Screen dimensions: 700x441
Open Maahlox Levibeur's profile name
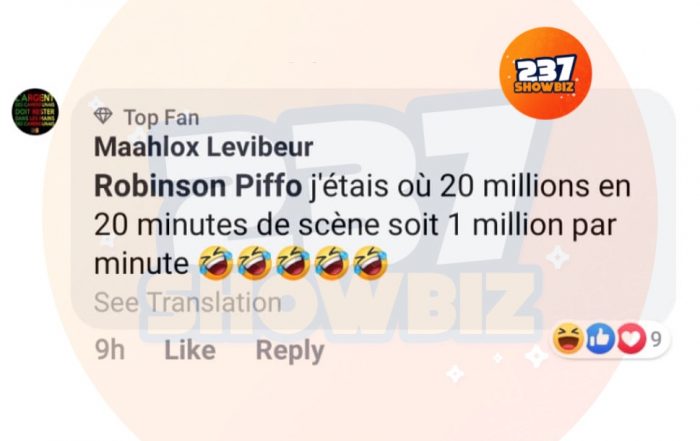click(204, 147)
